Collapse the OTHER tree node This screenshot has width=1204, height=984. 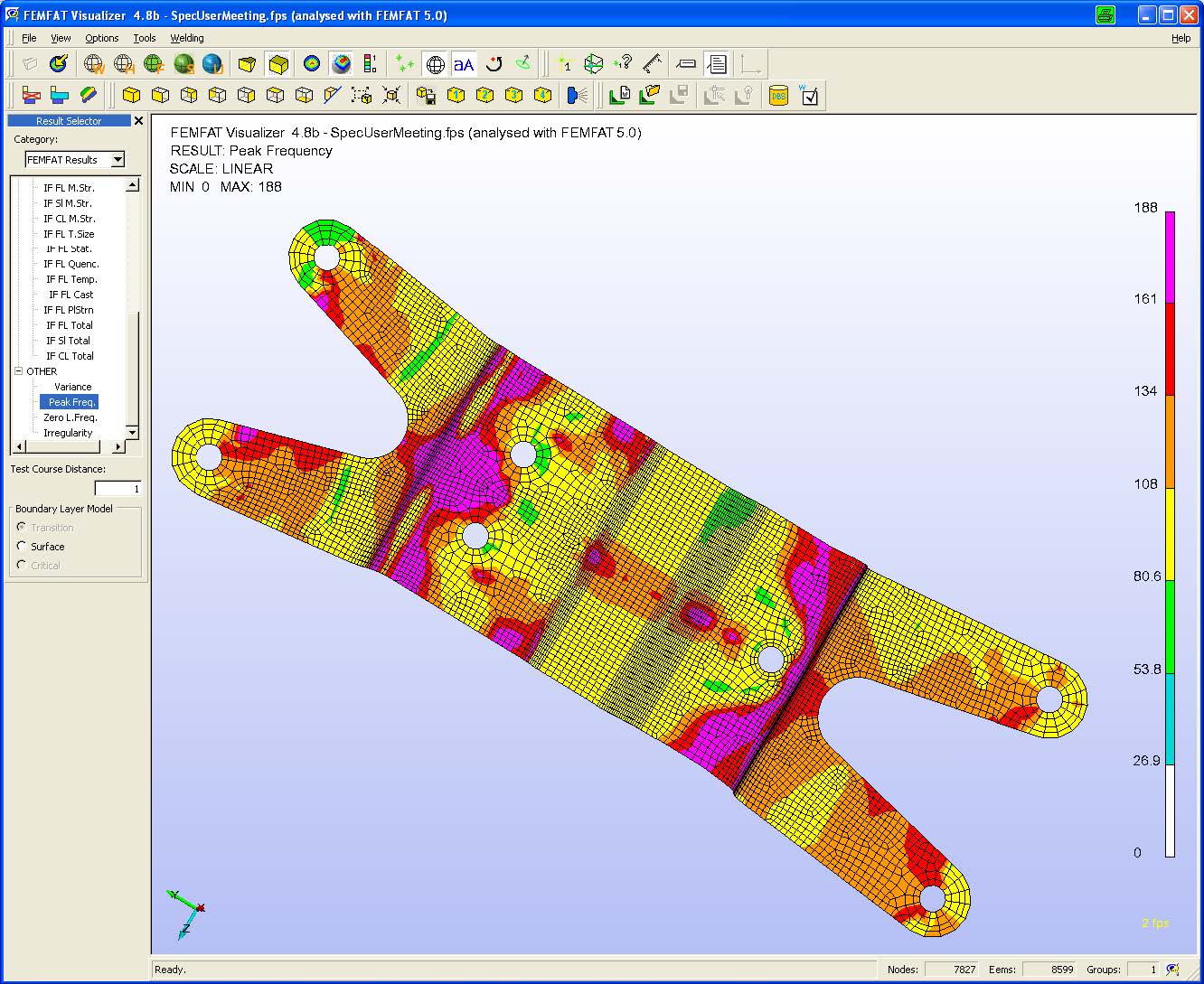pos(18,371)
